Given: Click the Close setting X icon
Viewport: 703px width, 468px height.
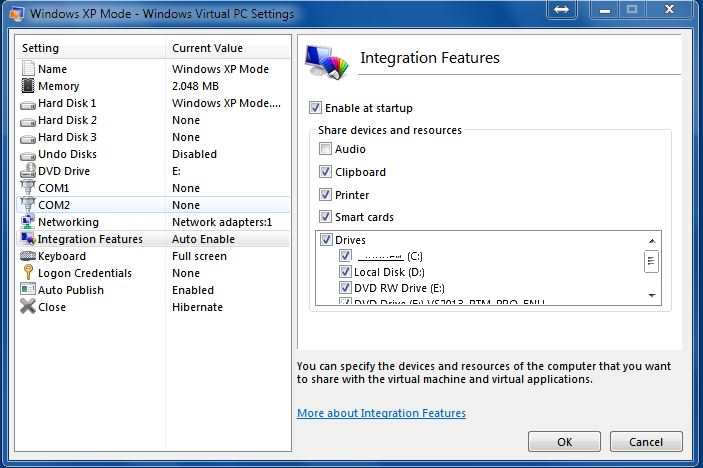Looking at the screenshot, I should tap(28, 307).
